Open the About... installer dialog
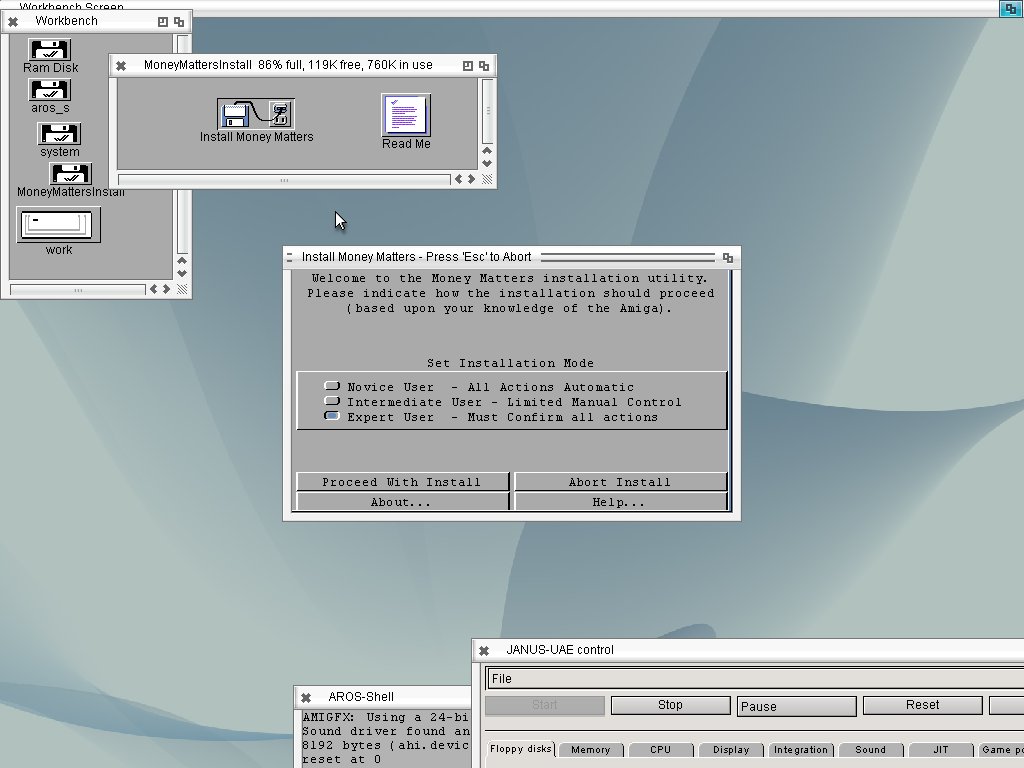The height and width of the screenshot is (768, 1024). pos(402,502)
